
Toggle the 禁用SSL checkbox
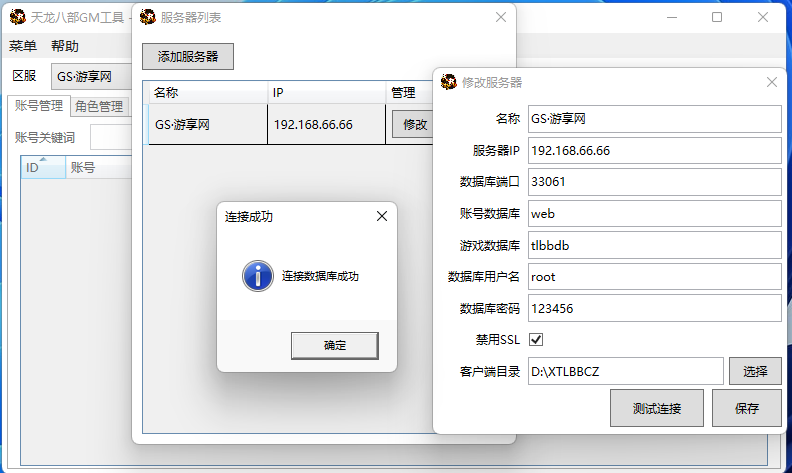click(x=536, y=340)
